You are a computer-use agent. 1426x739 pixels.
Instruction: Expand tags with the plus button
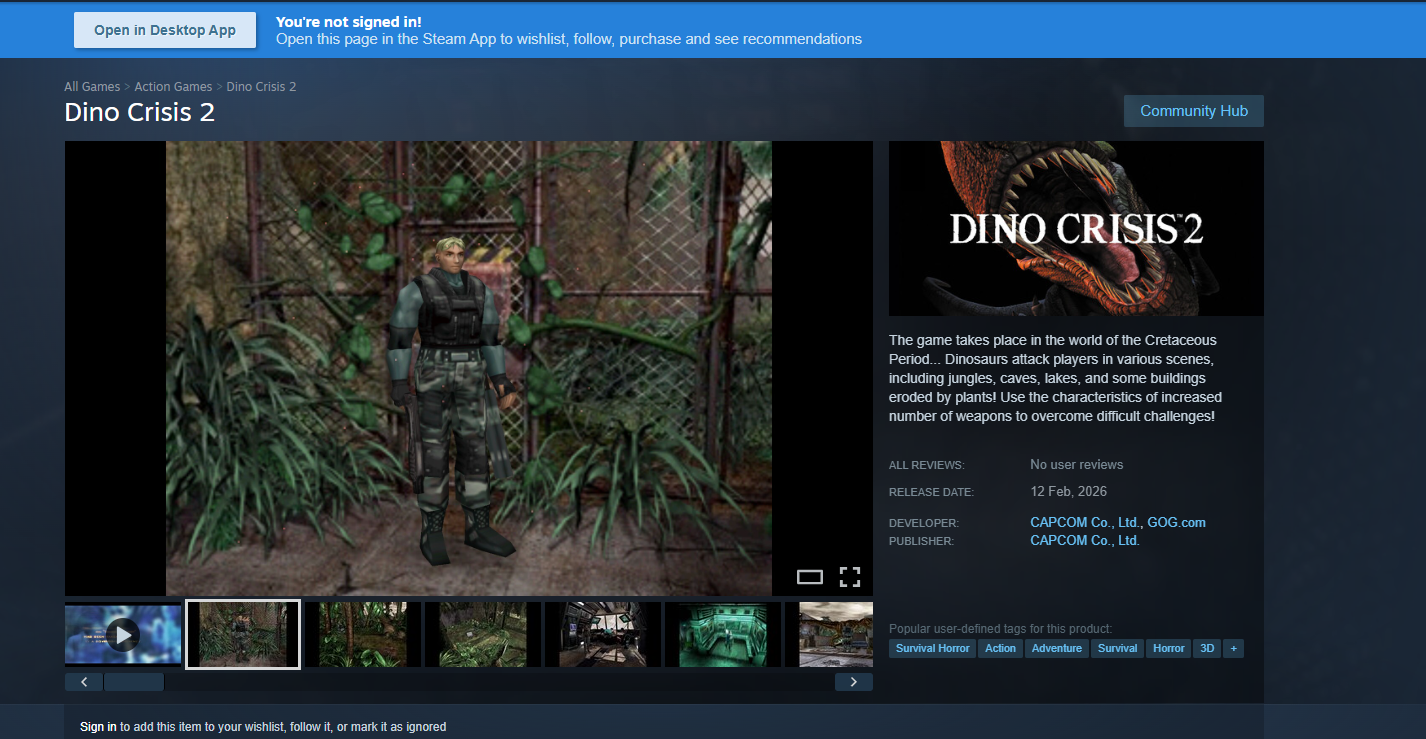click(1234, 648)
